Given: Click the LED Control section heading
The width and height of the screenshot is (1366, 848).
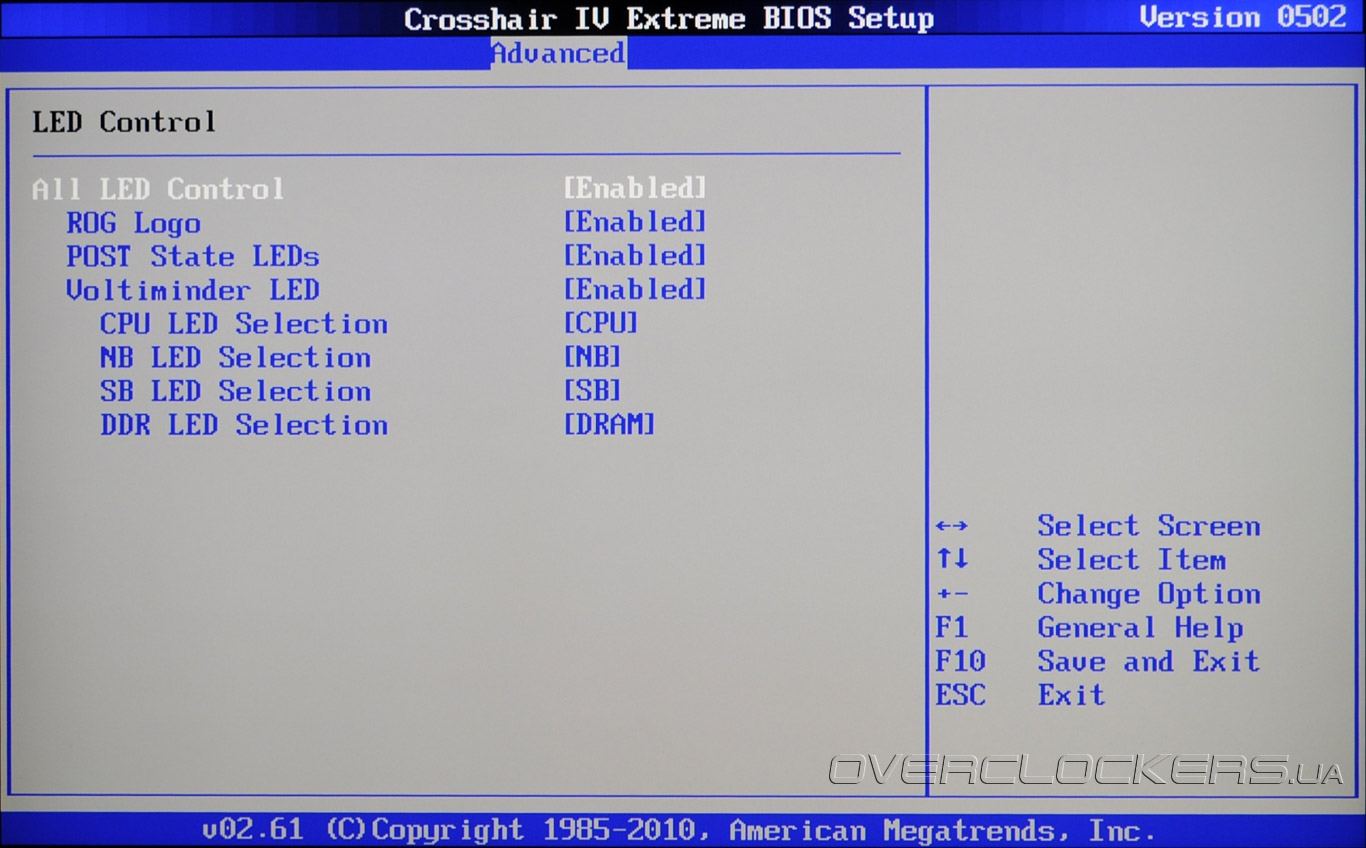Looking at the screenshot, I should 124,122.
